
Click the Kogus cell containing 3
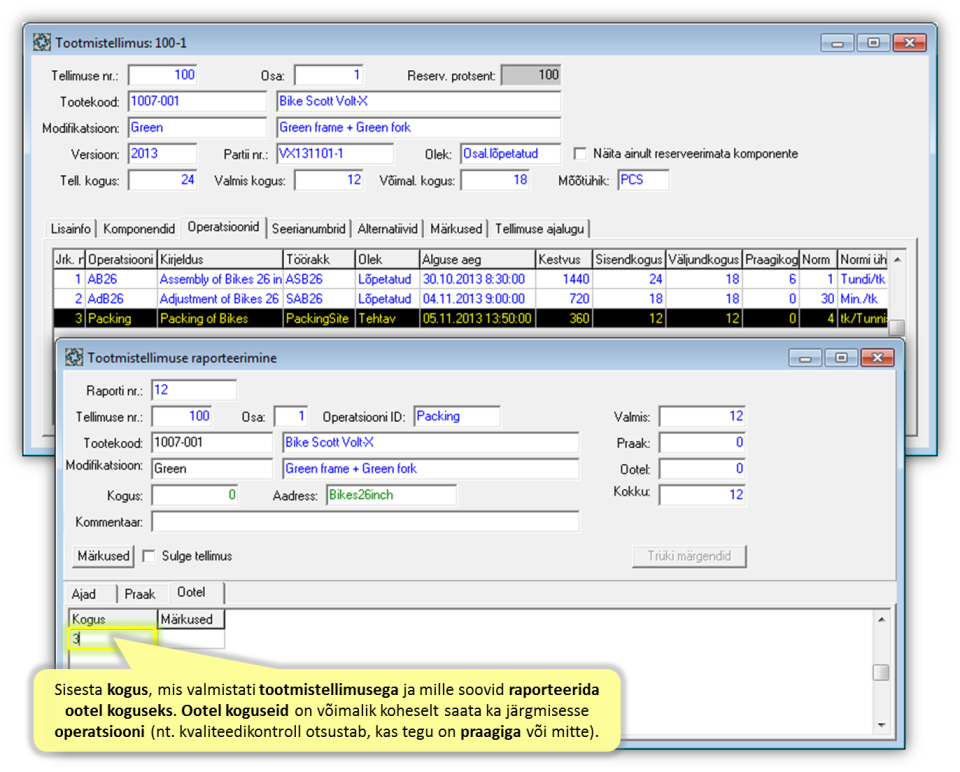(113, 639)
